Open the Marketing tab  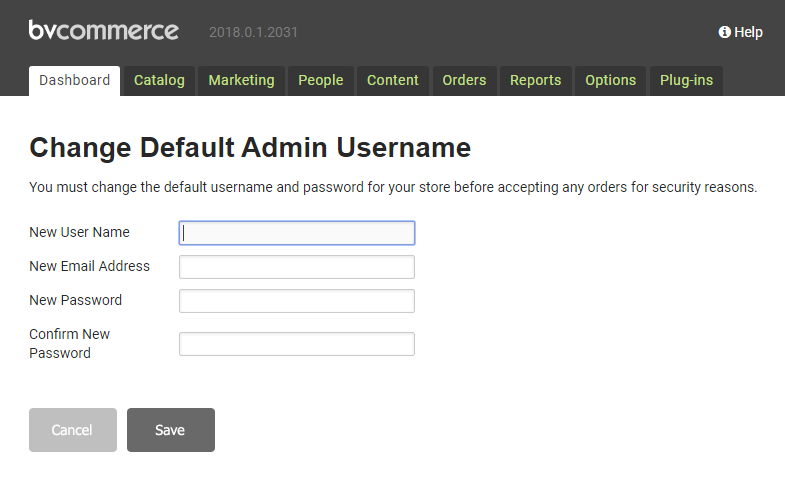[x=241, y=81]
